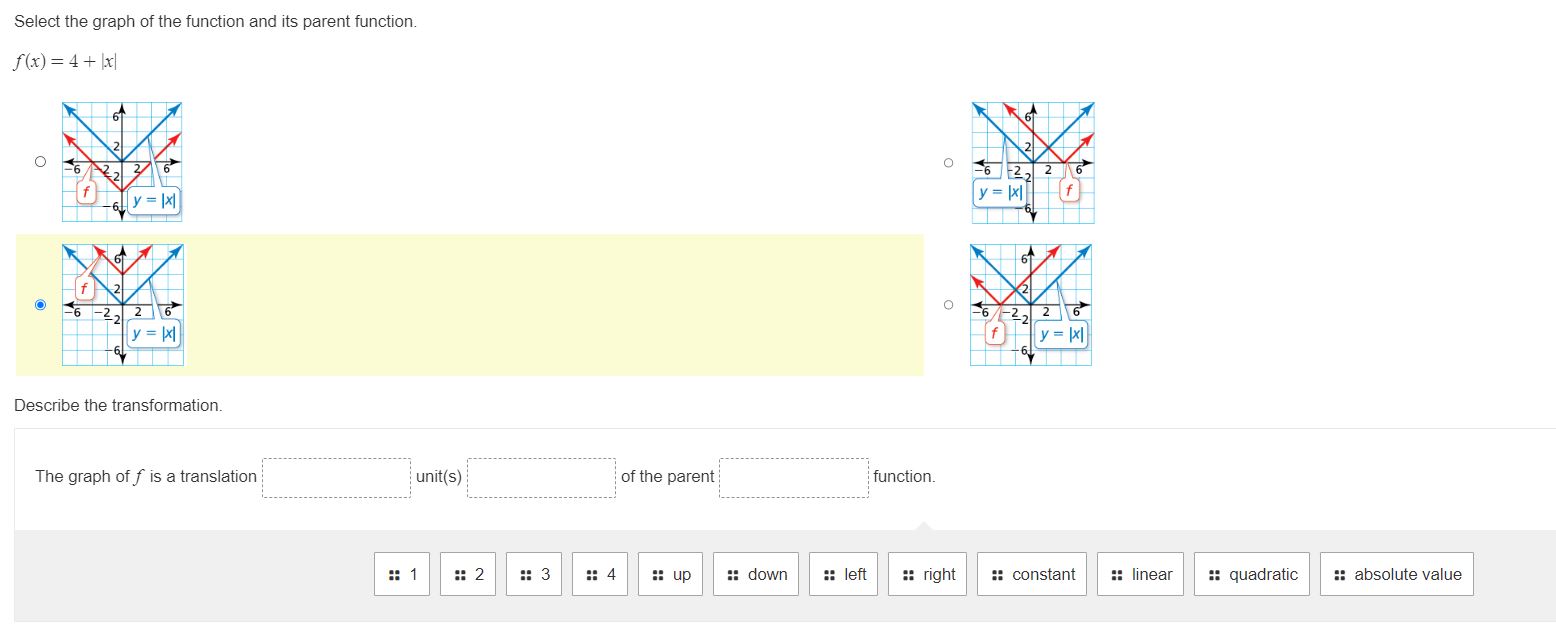Select the "left" answer chip

[x=843, y=573]
